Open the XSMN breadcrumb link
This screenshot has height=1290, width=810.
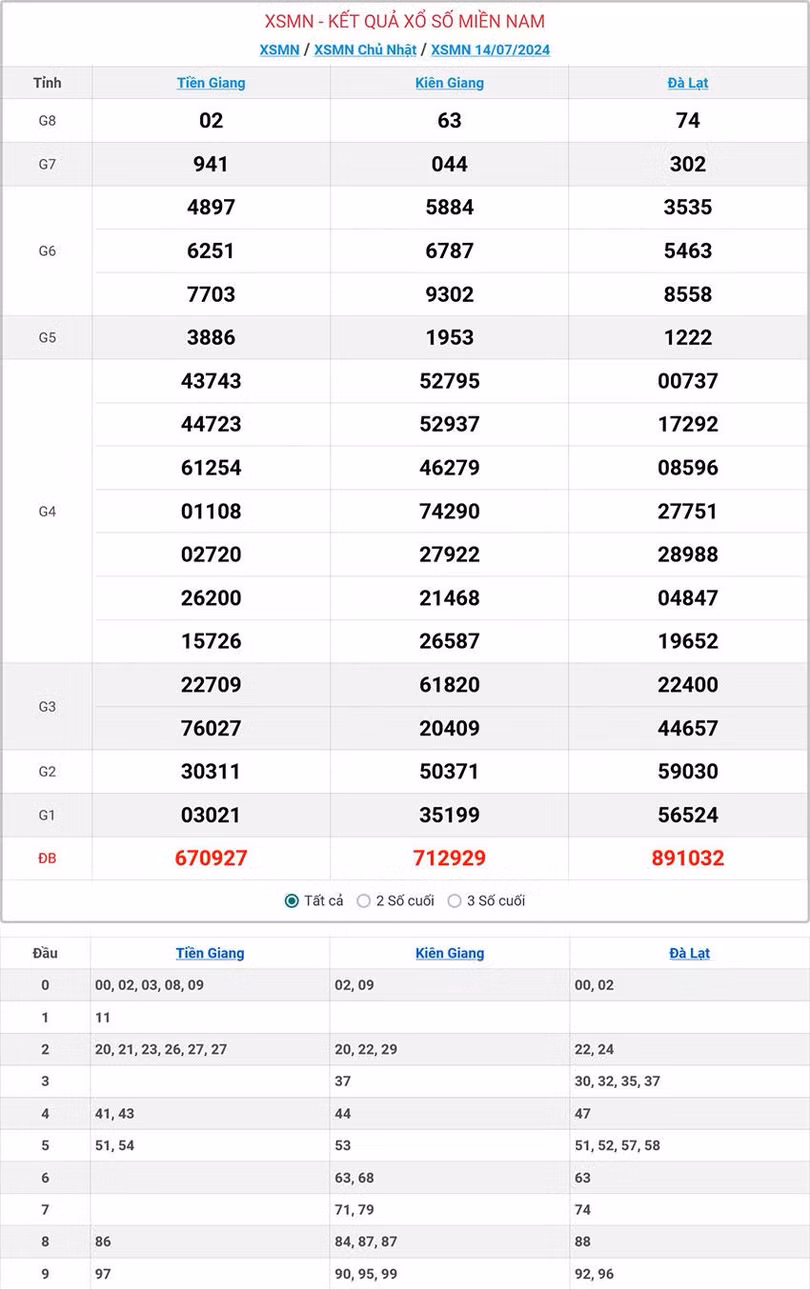279,50
